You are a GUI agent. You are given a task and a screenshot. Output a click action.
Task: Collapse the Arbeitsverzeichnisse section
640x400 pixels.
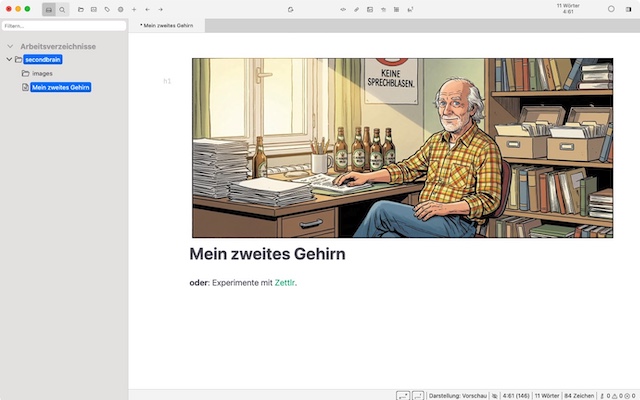tap(10, 46)
